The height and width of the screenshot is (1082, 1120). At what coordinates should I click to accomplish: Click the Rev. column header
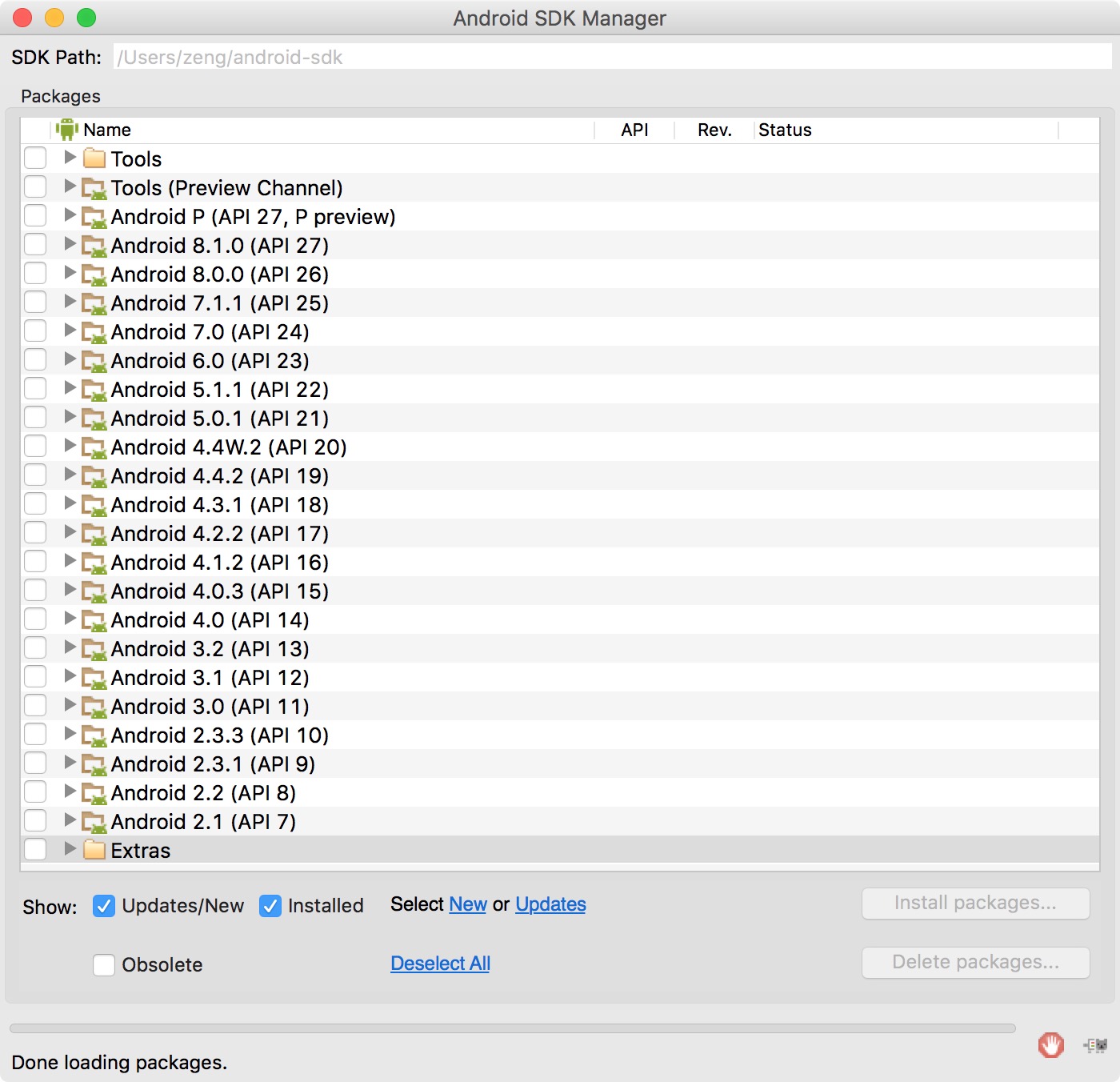click(x=714, y=130)
